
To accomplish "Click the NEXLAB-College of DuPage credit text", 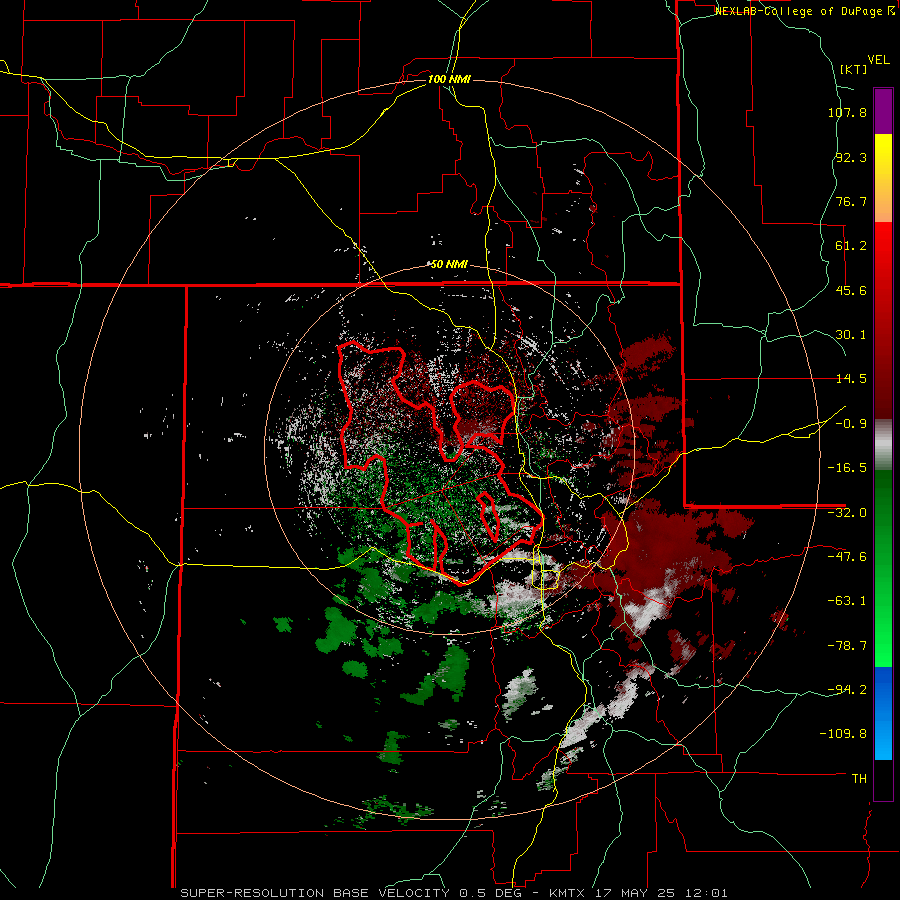I will point(804,11).
